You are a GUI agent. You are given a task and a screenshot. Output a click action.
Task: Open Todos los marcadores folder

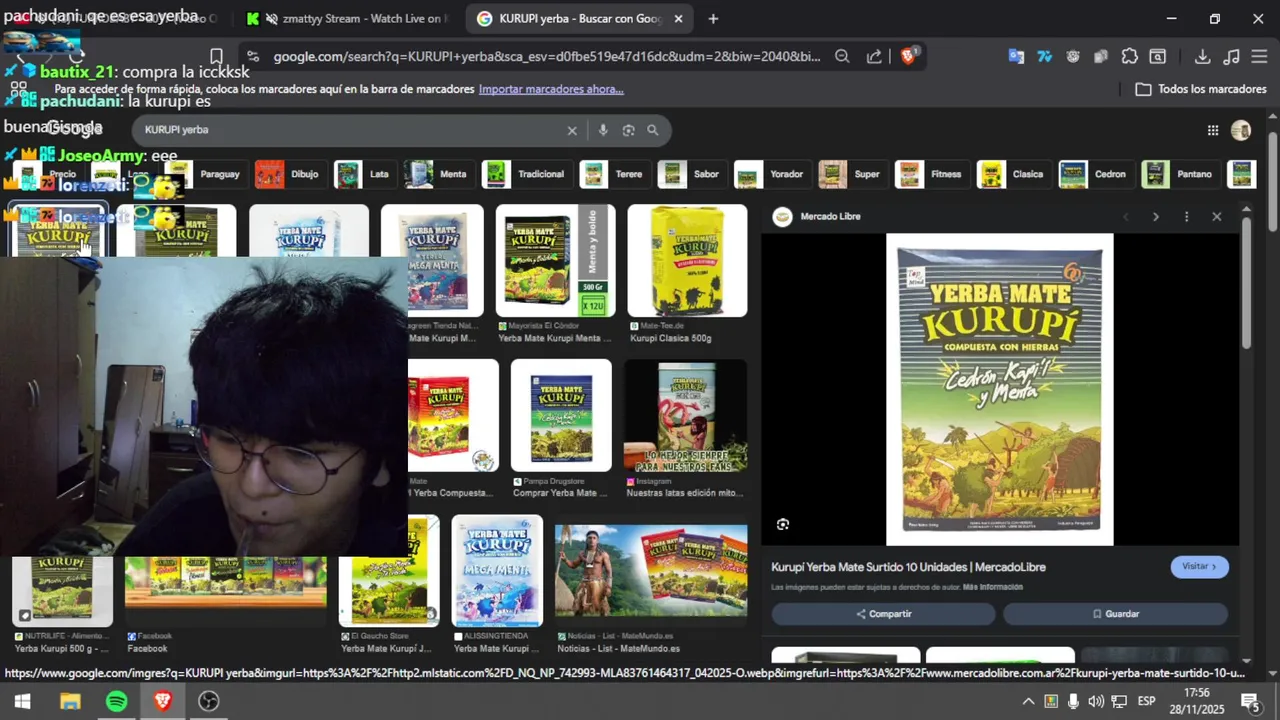[x=1201, y=89]
